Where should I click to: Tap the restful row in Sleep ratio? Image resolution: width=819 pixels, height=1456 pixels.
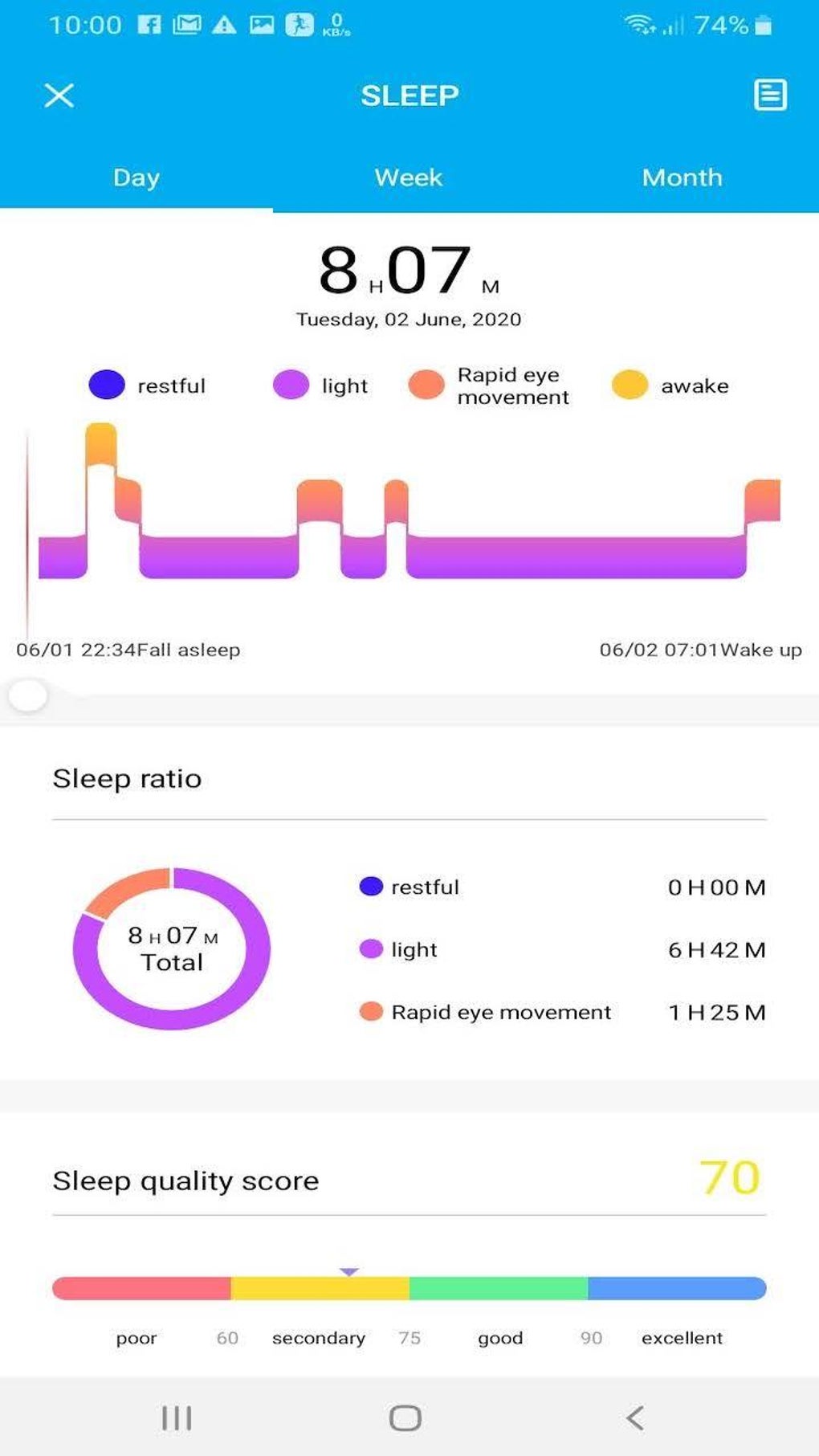[x=562, y=887]
